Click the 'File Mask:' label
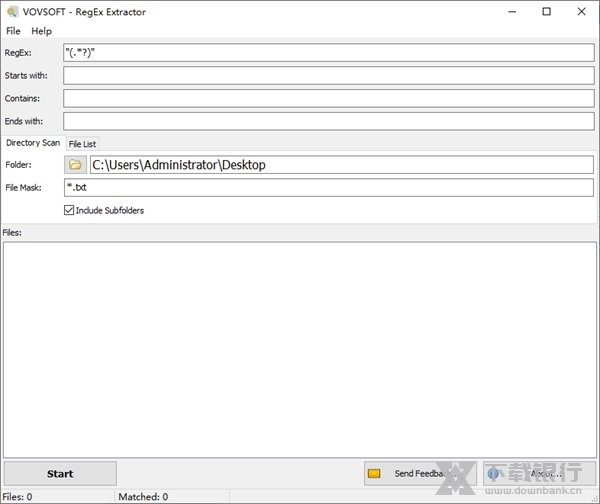Viewport: 600px width, 504px height. point(23,188)
